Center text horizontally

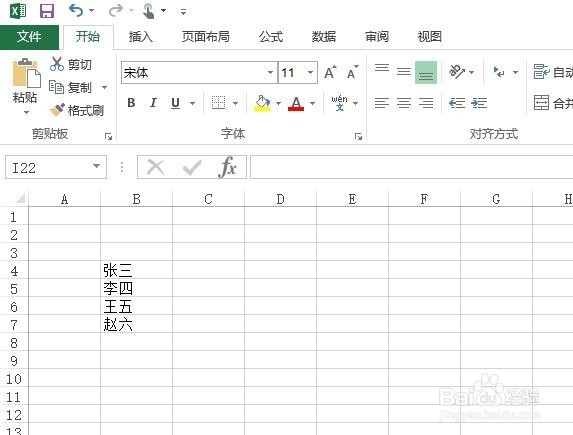404,103
